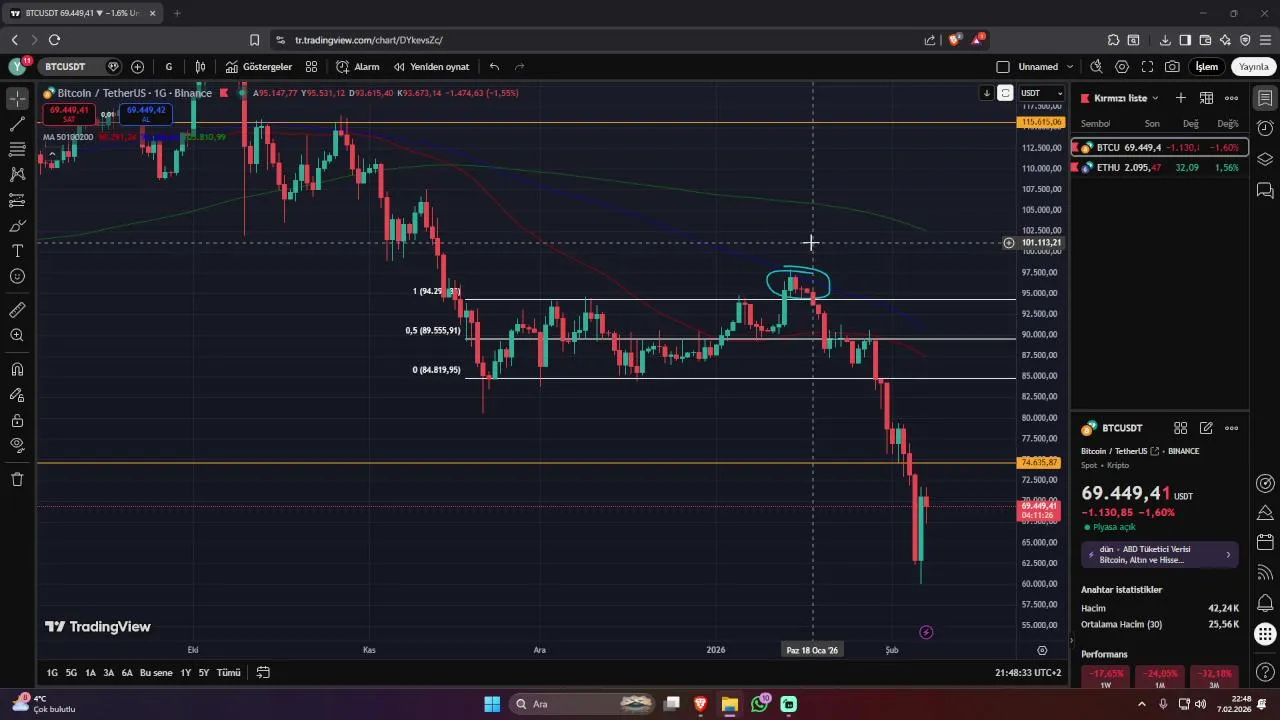Select the trend line drawing tool

[x=17, y=124]
